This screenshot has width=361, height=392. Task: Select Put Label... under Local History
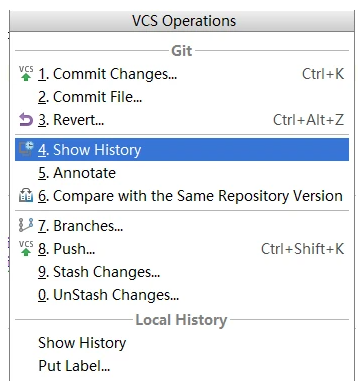(182, 366)
